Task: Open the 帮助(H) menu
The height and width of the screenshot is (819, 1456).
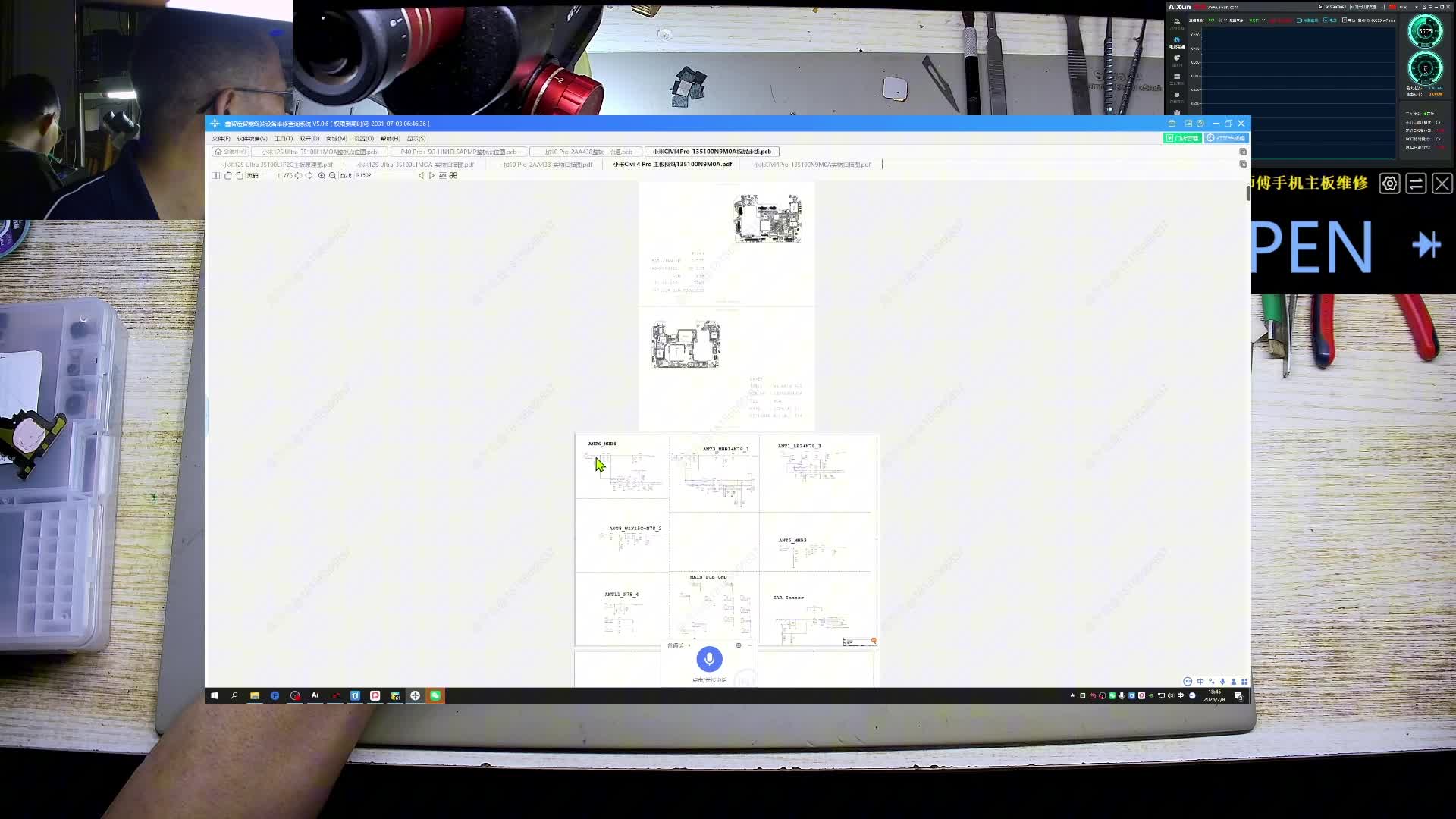Action: [390, 139]
